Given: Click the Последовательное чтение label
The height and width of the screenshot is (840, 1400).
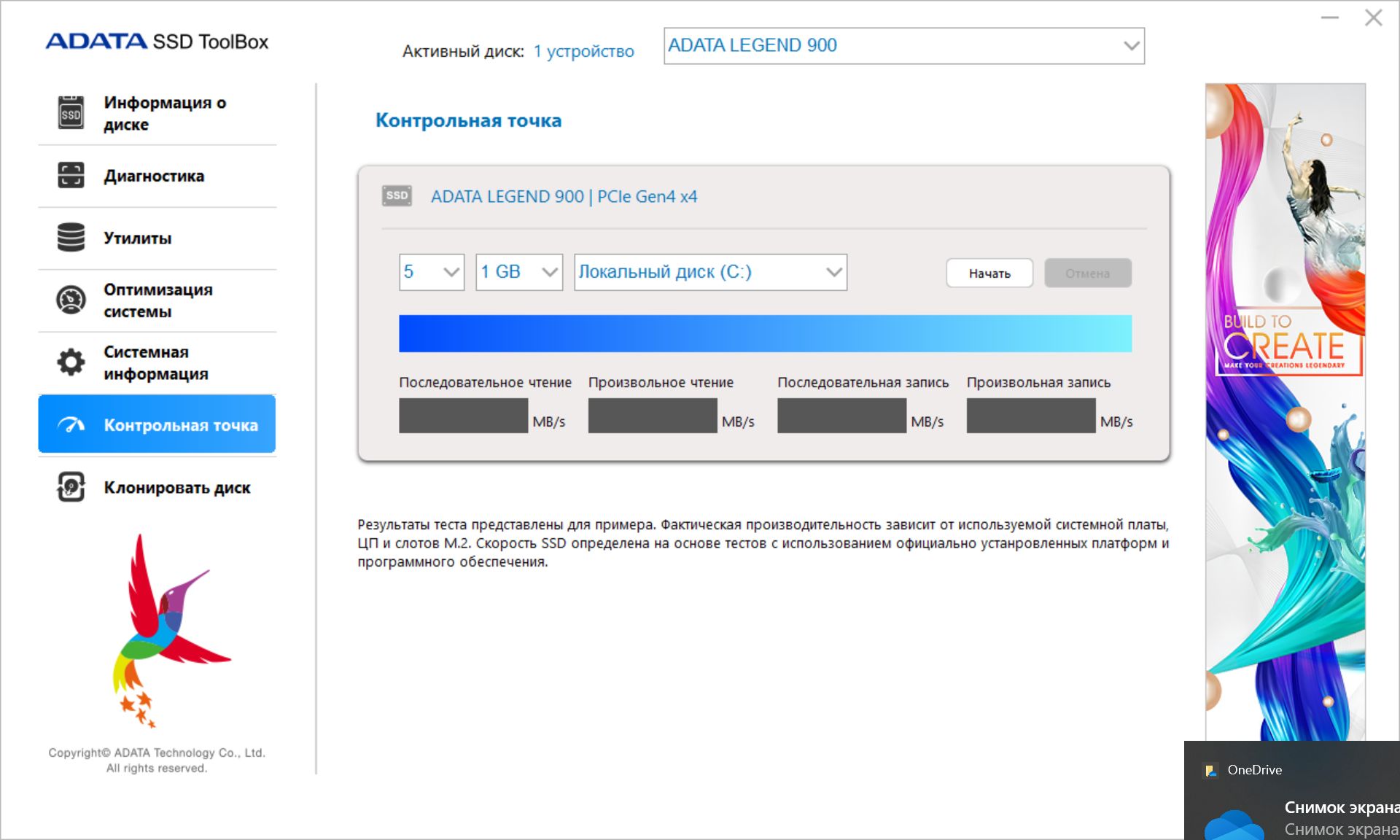Looking at the screenshot, I should (485, 382).
